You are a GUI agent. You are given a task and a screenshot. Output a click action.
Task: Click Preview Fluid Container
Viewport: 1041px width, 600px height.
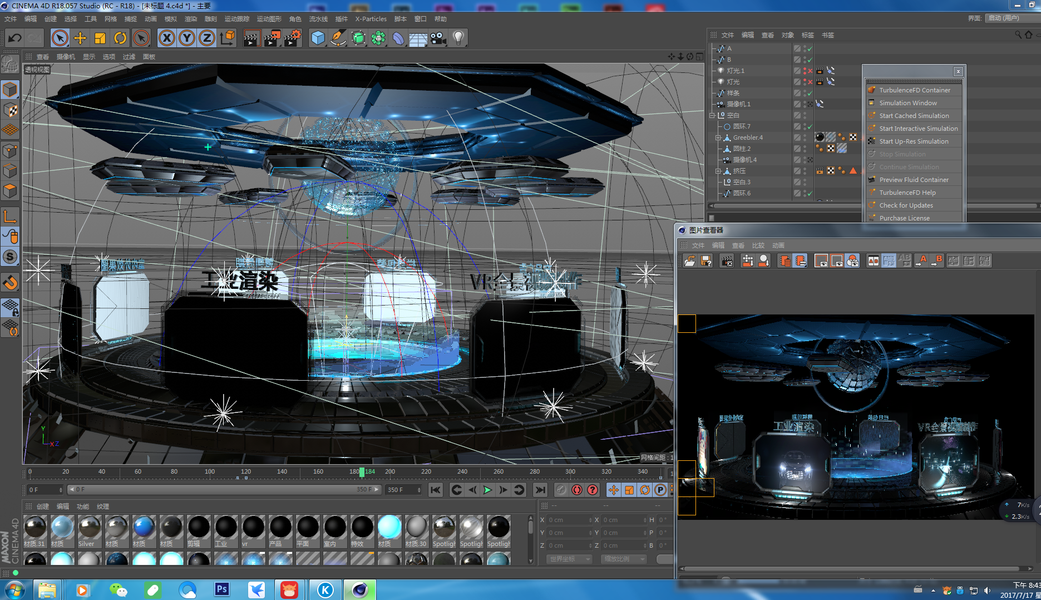tap(914, 180)
